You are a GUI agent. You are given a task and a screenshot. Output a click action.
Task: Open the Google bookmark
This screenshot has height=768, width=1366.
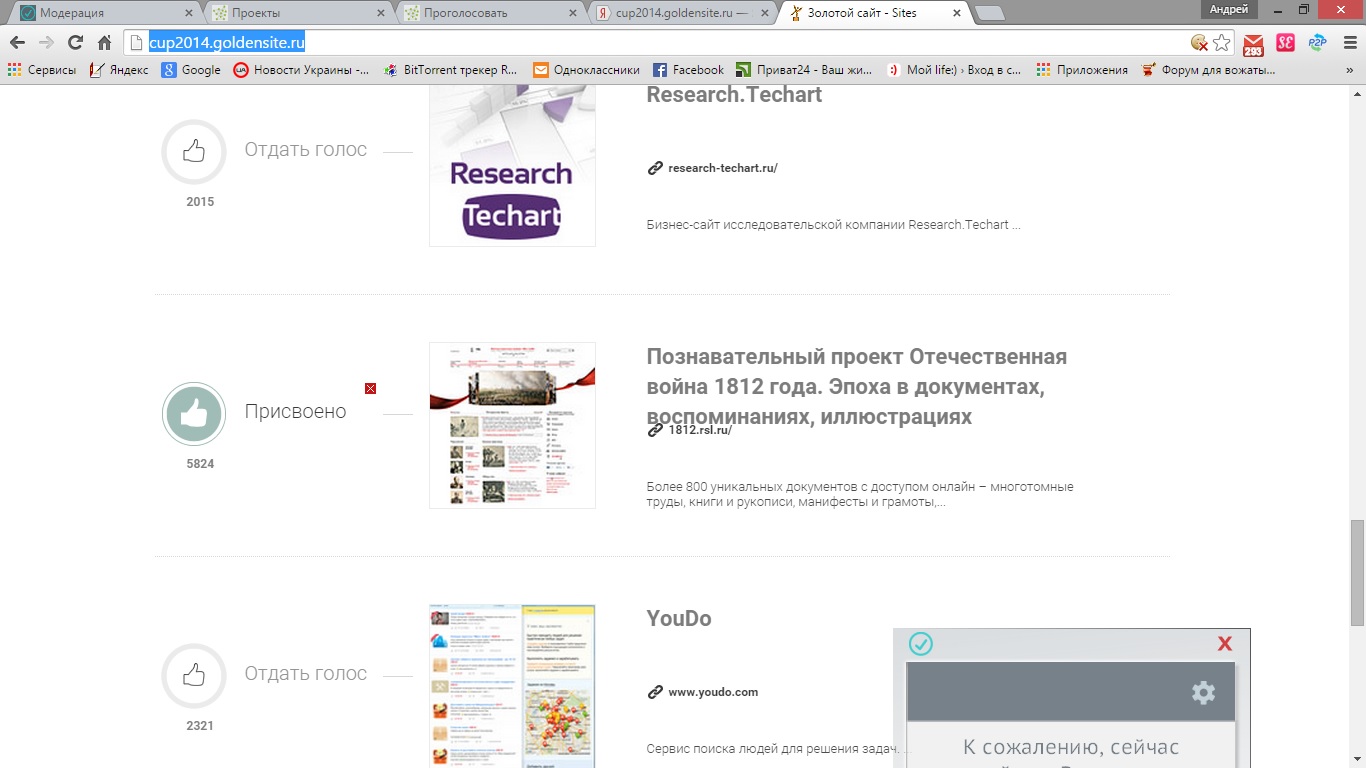click(191, 70)
